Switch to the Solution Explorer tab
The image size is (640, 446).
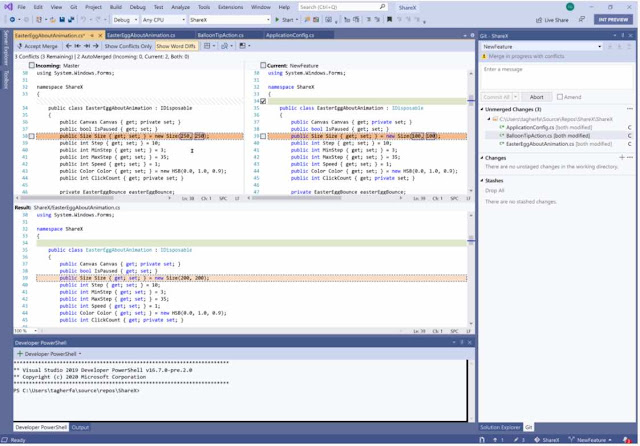500,427
